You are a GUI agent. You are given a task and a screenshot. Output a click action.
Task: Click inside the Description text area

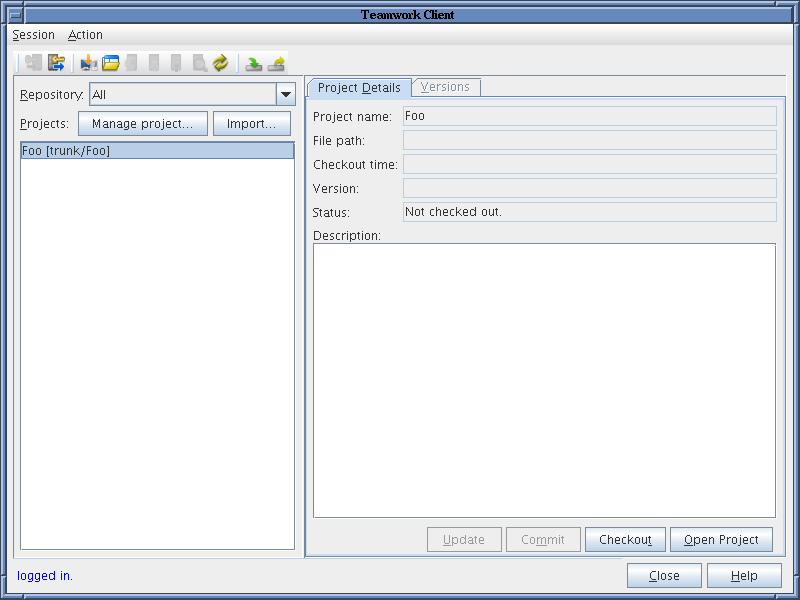(544, 381)
